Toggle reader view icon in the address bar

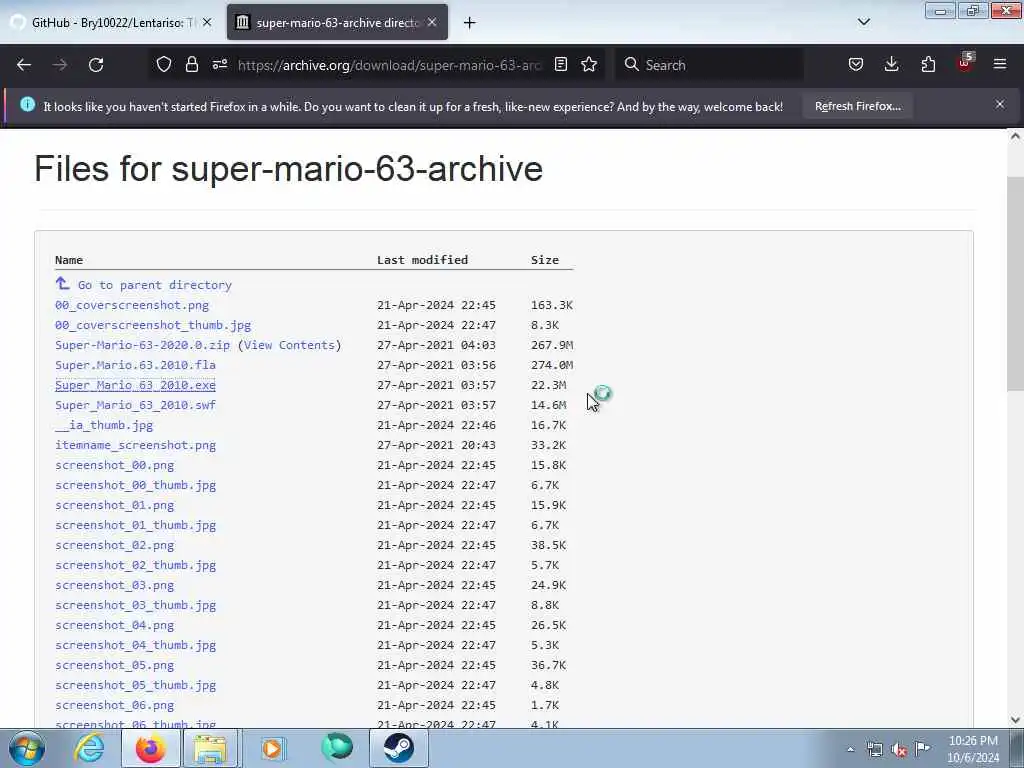pyautogui.click(x=560, y=64)
